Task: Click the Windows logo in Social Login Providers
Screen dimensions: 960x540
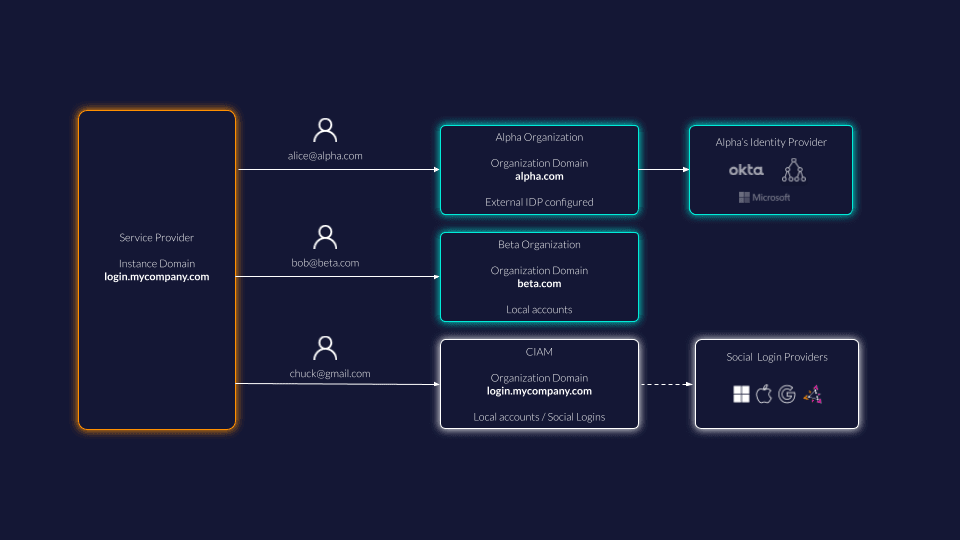Action: coord(741,394)
